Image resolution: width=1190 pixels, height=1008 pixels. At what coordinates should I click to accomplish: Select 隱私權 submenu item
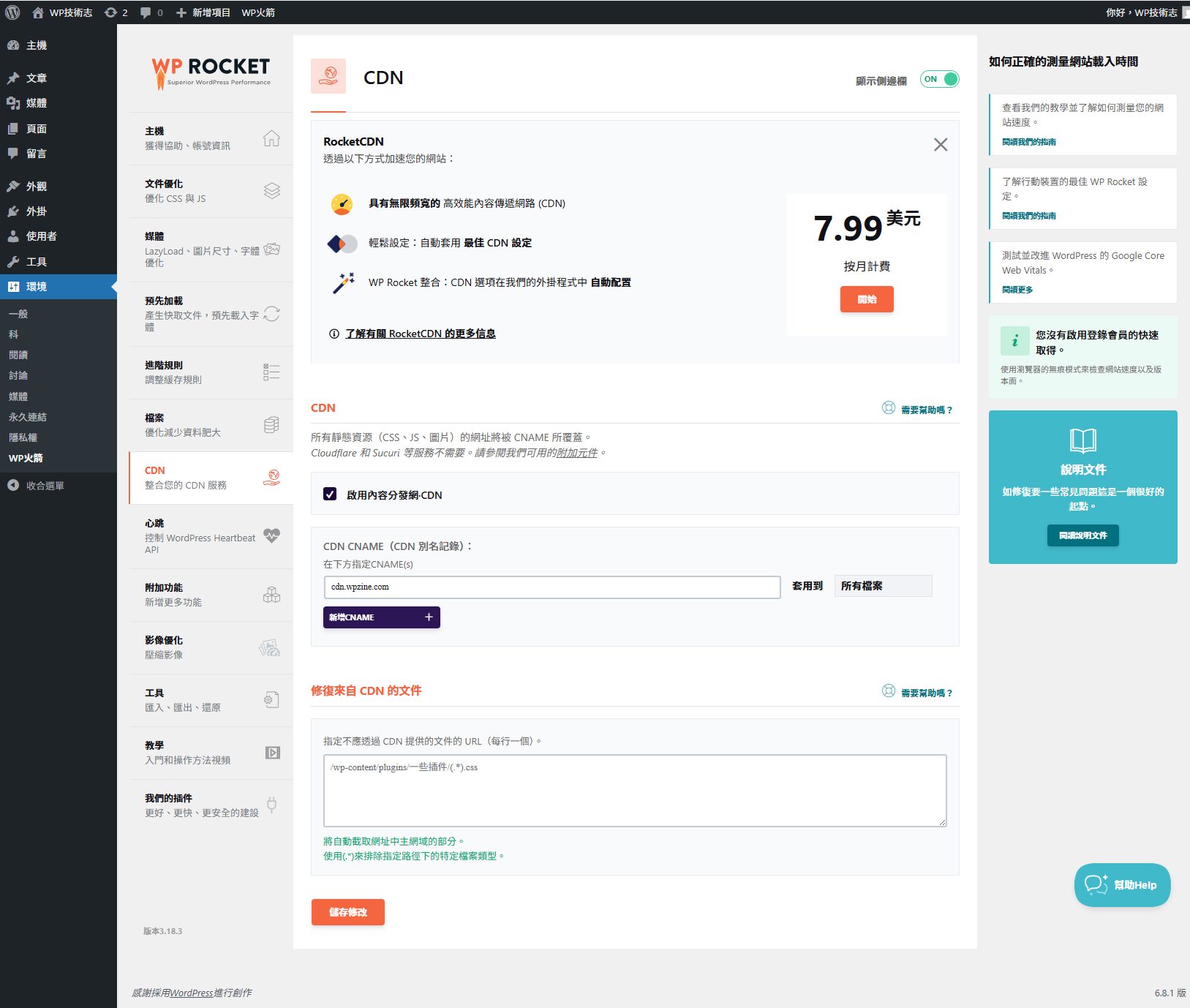[23, 437]
